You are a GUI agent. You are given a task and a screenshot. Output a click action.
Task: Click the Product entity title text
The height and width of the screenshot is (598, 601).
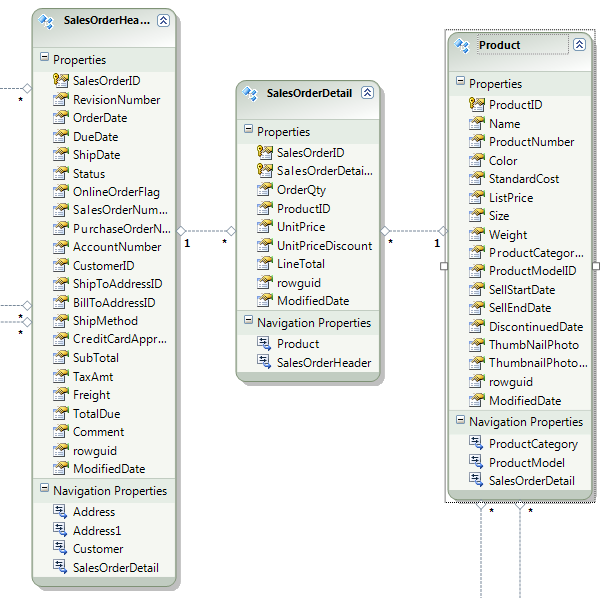click(x=499, y=45)
